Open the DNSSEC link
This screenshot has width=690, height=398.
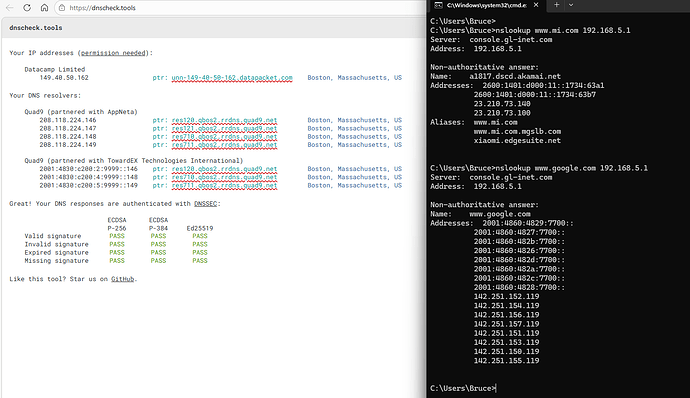coord(206,203)
